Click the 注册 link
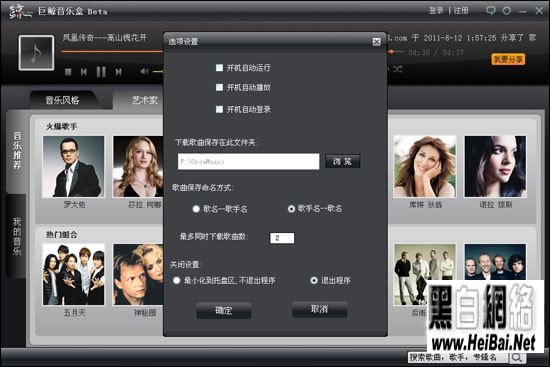 (461, 11)
